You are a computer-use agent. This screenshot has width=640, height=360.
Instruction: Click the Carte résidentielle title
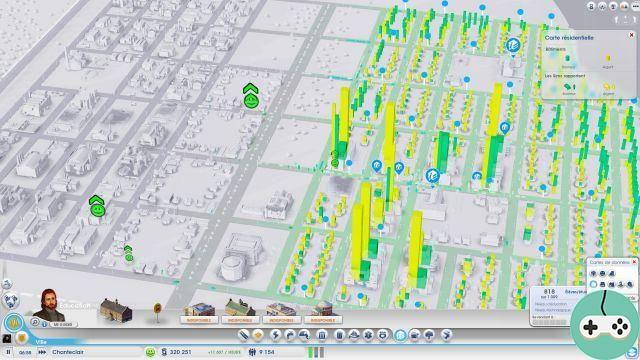tap(569, 38)
